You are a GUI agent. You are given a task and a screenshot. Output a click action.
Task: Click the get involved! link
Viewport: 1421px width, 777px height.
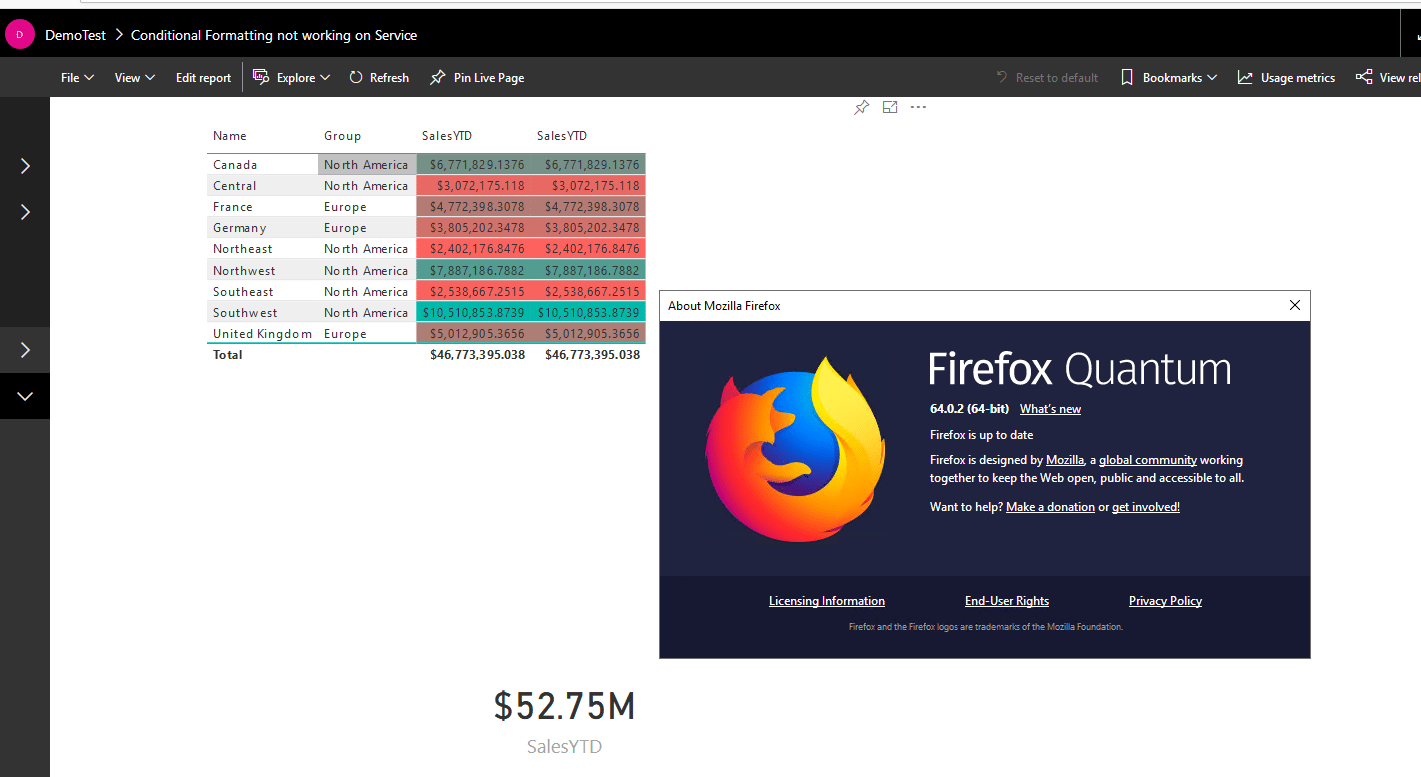tap(1146, 507)
